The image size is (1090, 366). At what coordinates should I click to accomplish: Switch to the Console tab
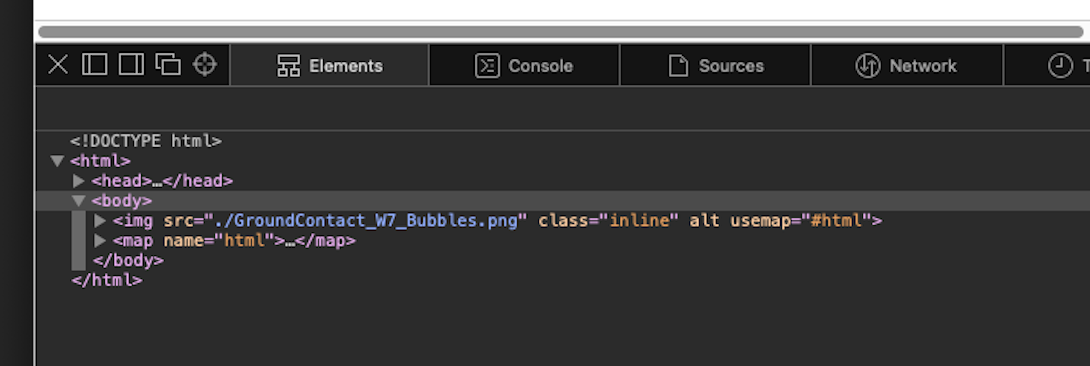pos(524,66)
